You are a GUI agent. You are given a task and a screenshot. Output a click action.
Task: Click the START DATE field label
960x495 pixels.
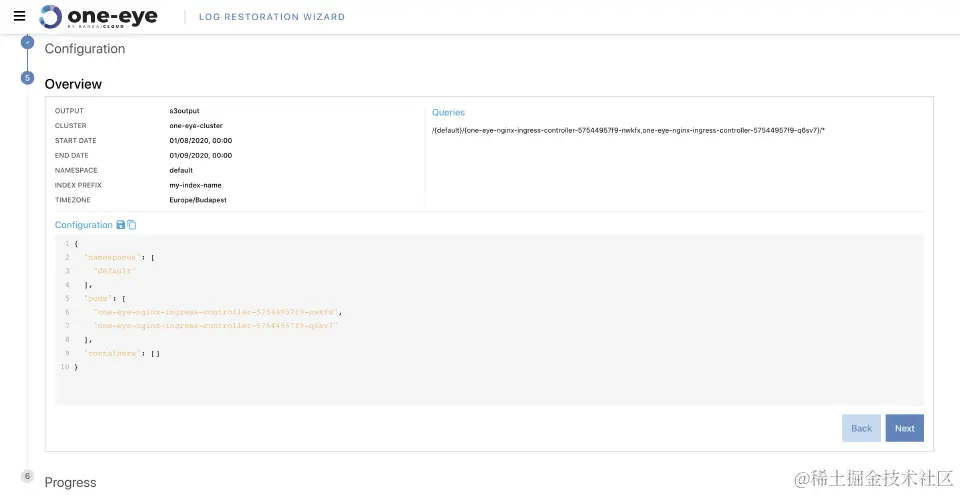75,140
